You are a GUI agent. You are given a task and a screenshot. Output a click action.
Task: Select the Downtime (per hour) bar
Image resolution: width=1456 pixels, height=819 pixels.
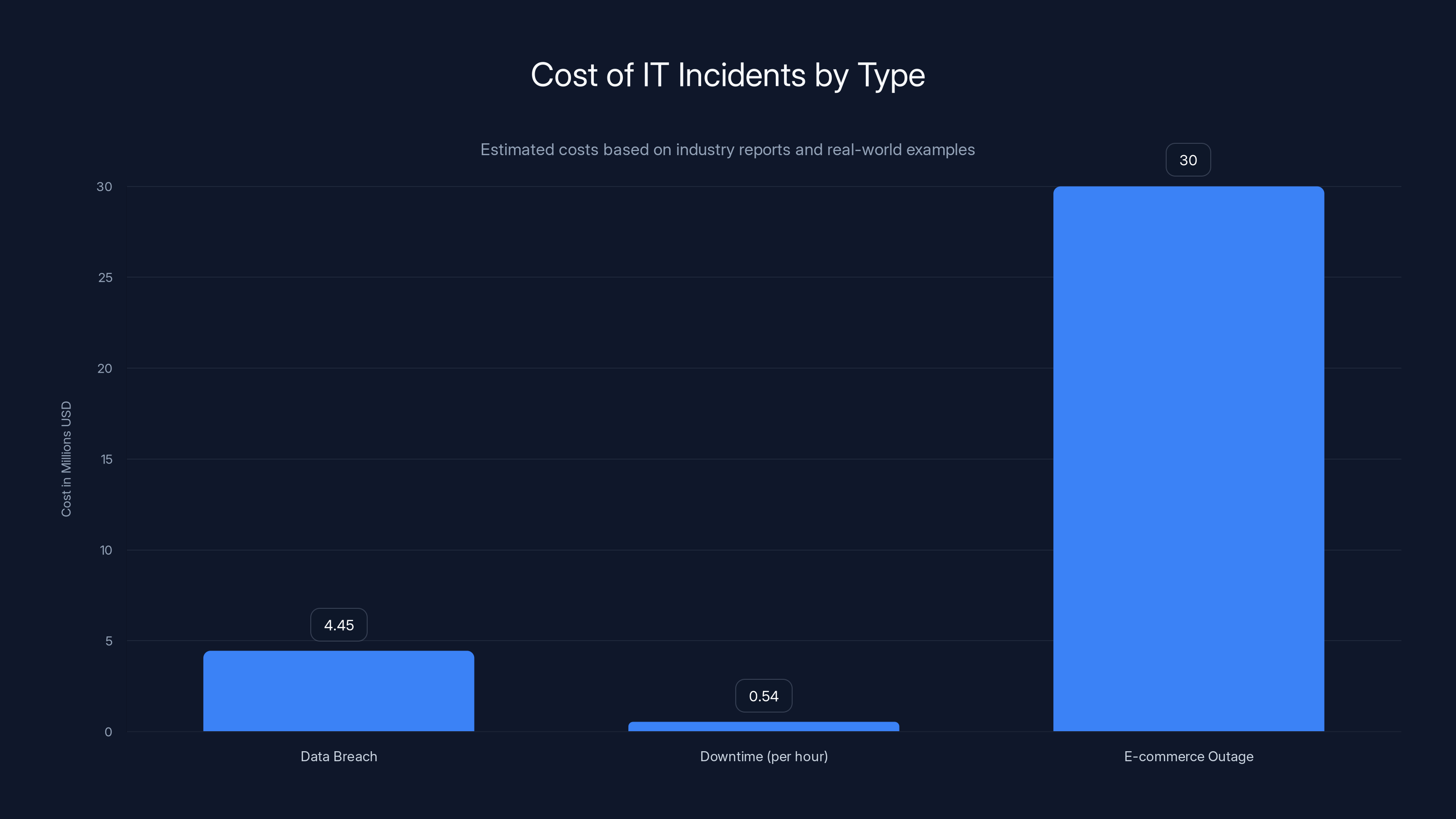coord(763,726)
